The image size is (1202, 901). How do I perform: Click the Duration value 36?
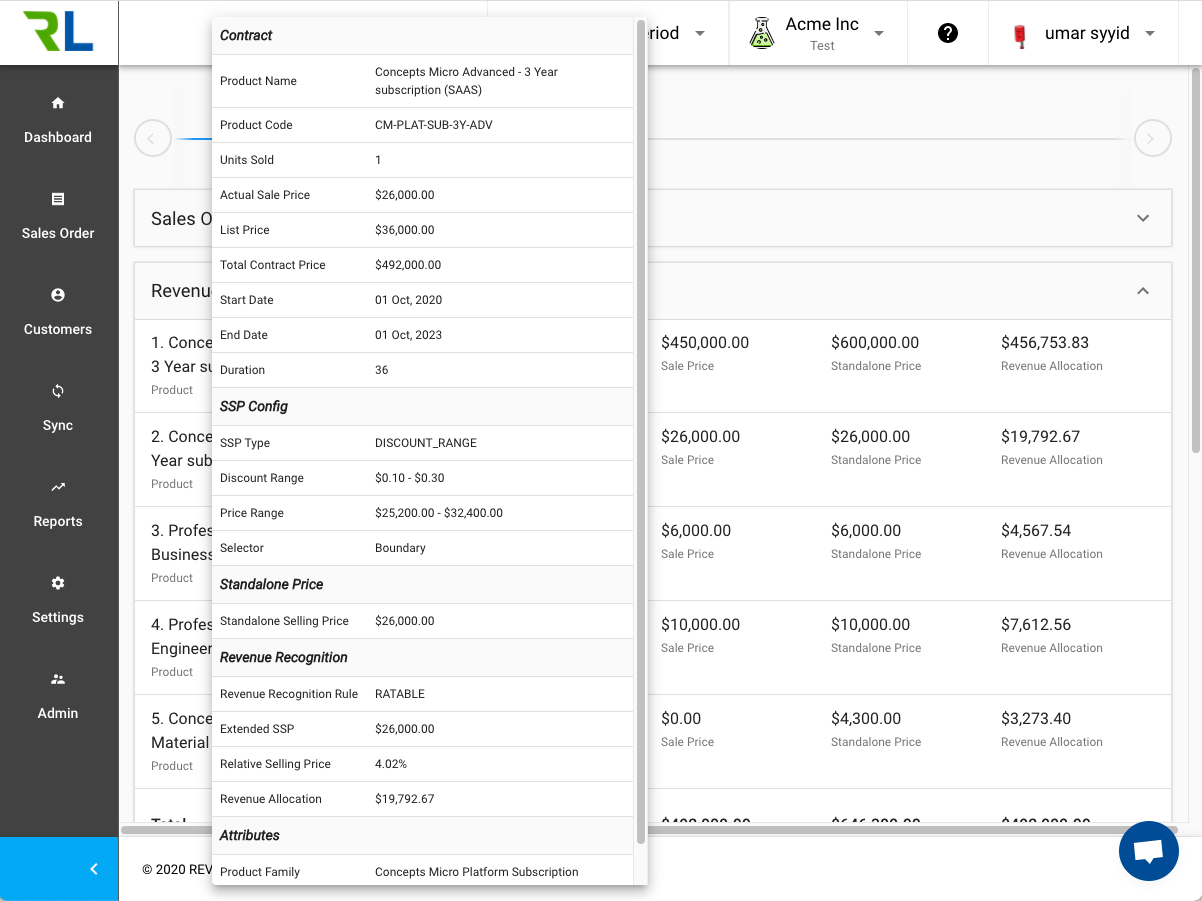(x=382, y=370)
